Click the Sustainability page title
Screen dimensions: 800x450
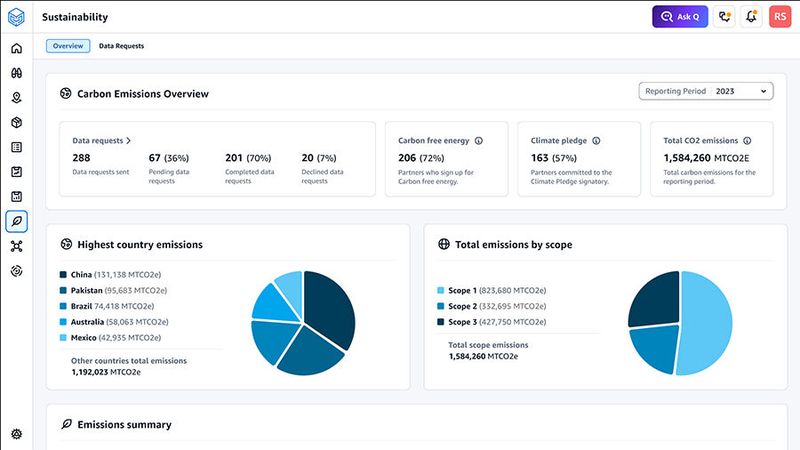pyautogui.click(x=75, y=17)
